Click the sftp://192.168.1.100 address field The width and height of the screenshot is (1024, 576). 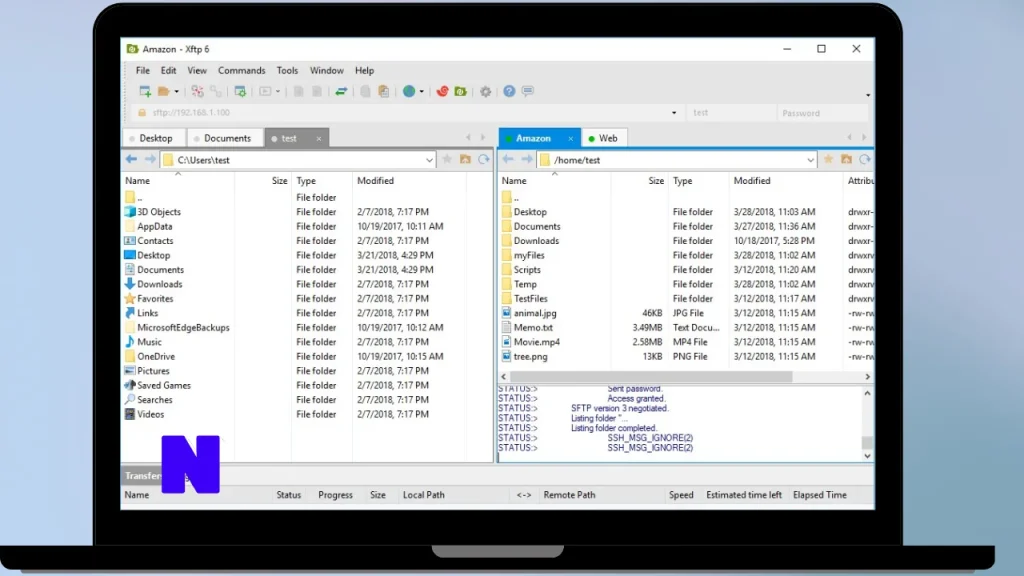(408, 113)
